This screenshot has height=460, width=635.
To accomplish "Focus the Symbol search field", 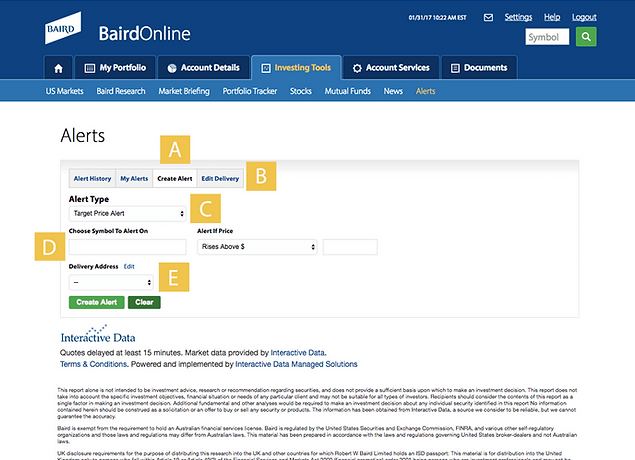I will point(547,37).
